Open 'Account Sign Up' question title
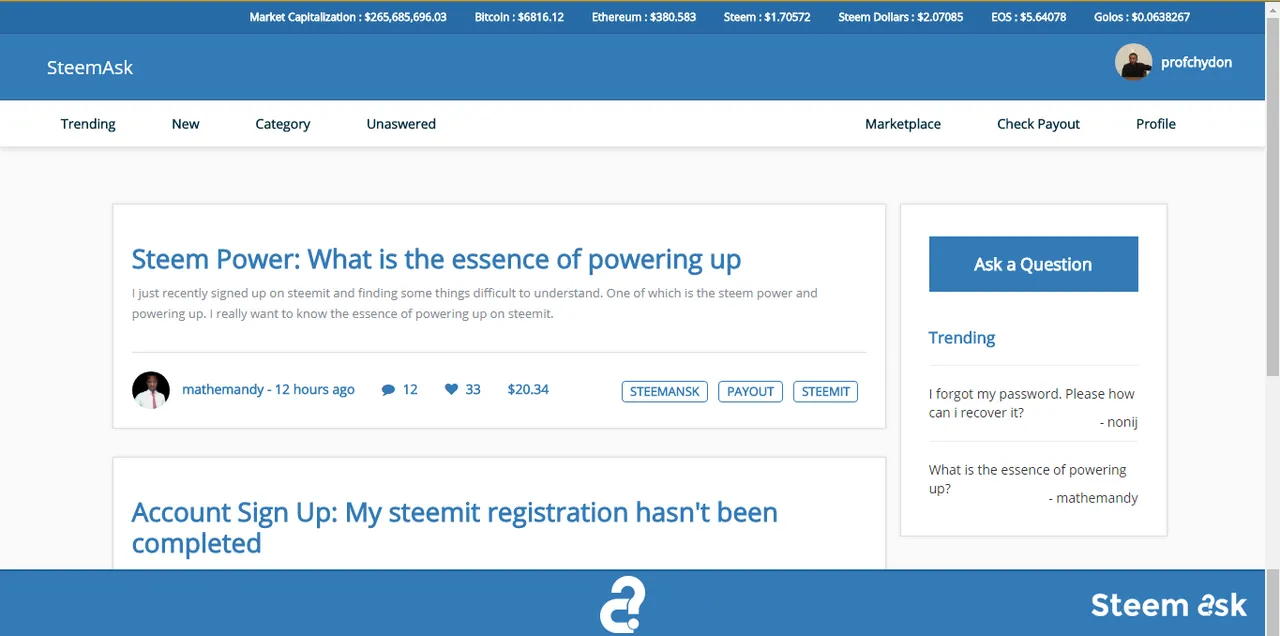The width and height of the screenshot is (1280, 636). (454, 527)
